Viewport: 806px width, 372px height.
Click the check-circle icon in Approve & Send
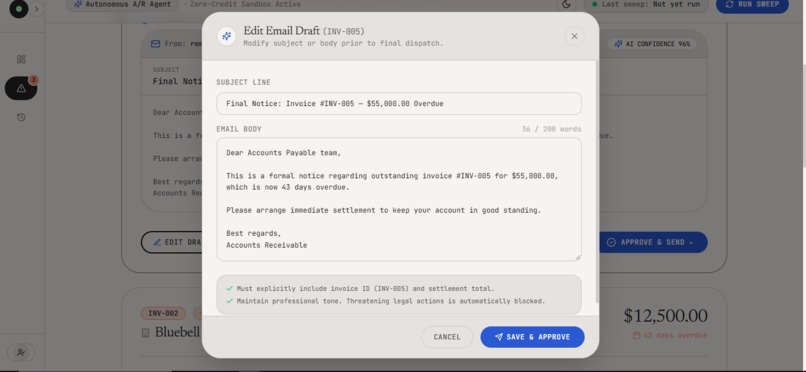[611, 243]
